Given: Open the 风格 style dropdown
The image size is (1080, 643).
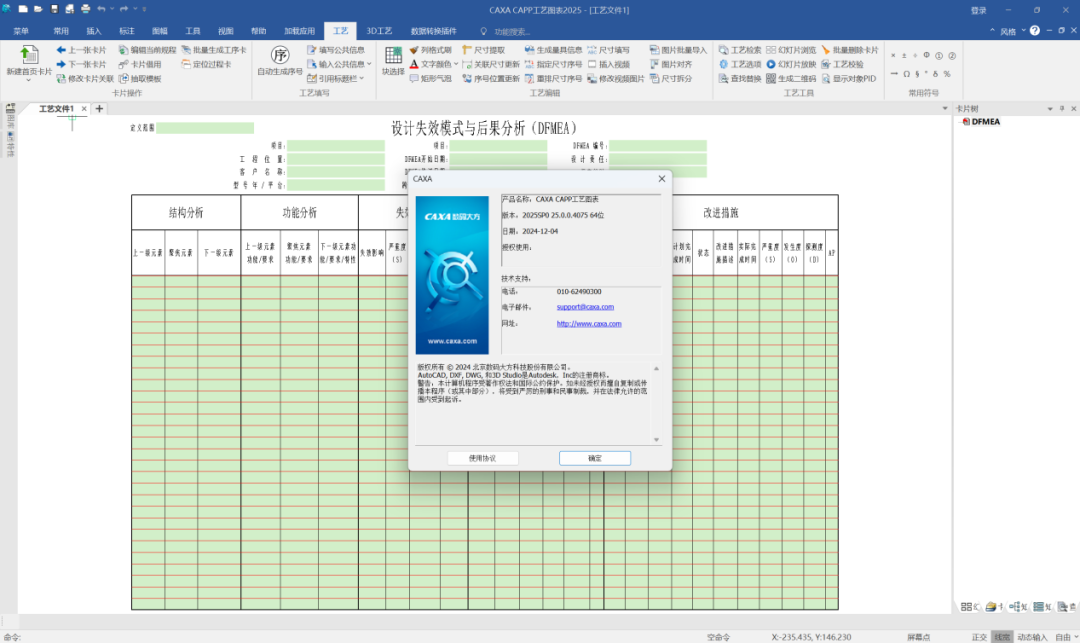Looking at the screenshot, I should 1024,31.
